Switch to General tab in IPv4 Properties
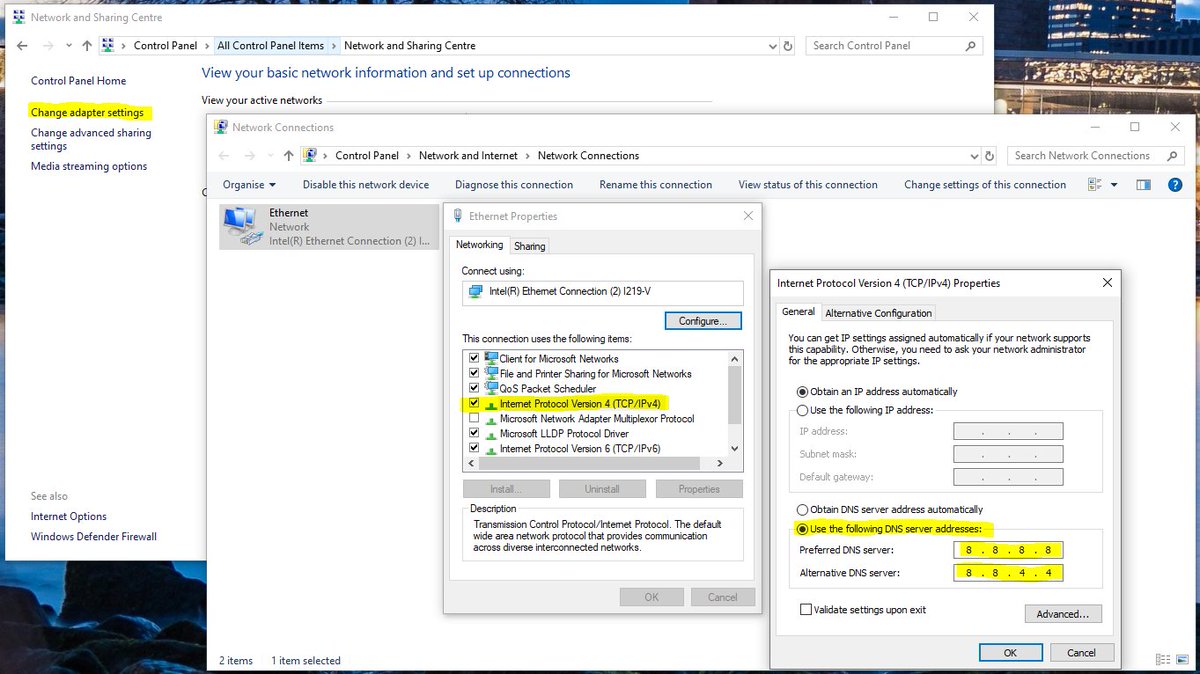The image size is (1200, 674). 798,312
